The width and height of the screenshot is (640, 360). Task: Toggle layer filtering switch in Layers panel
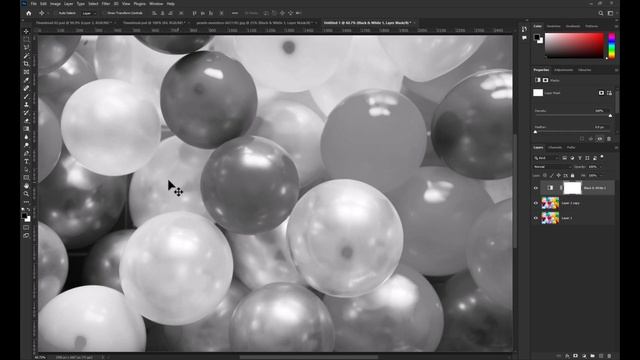click(602, 157)
